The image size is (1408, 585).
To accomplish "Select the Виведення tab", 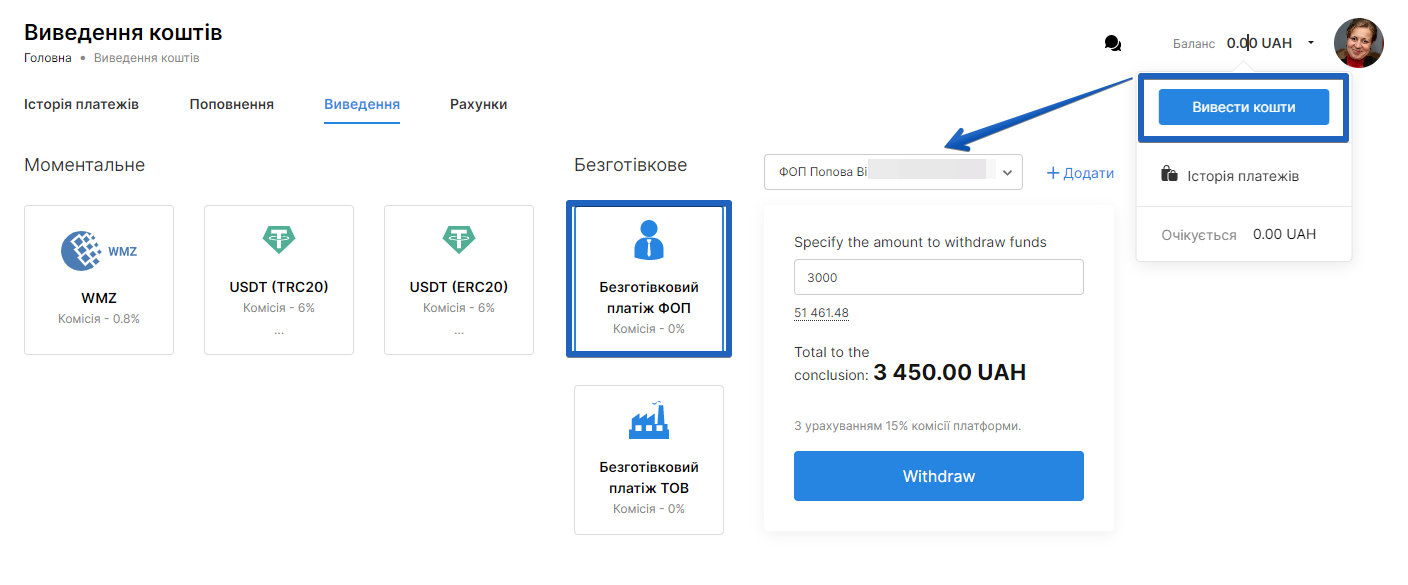I will point(361,104).
